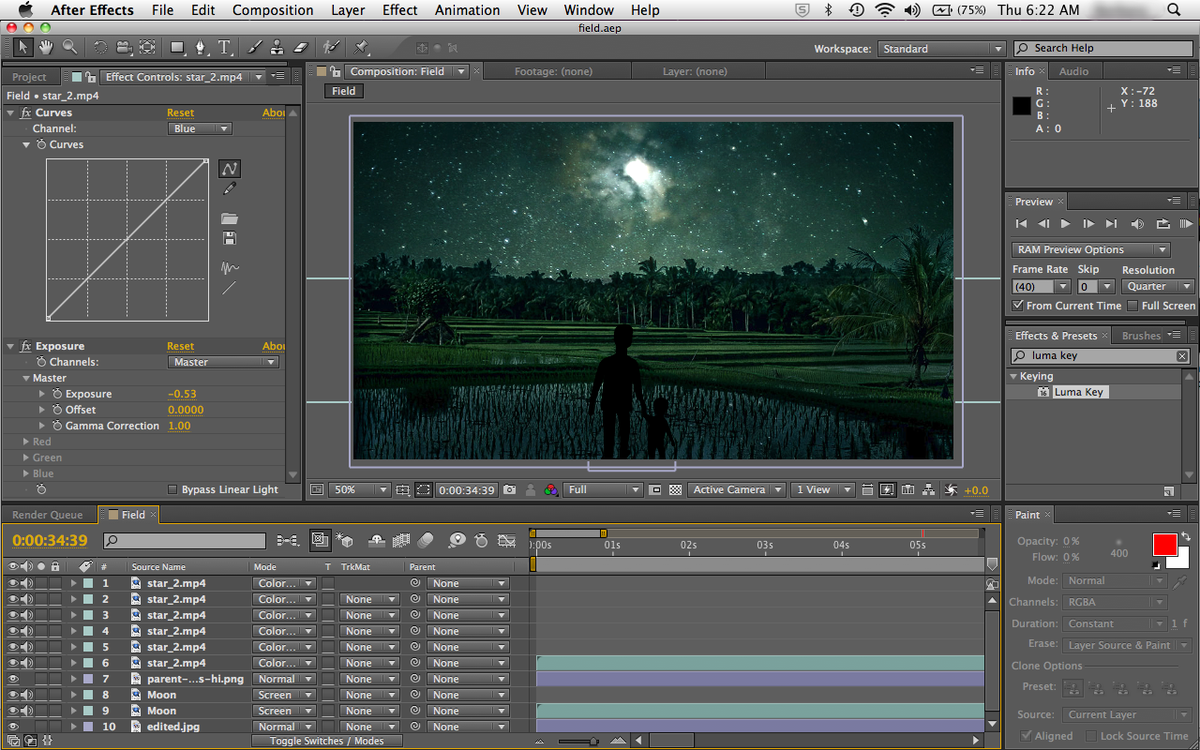The height and width of the screenshot is (750, 1200).
Task: Select the Puppet Pin tool
Action: coord(361,47)
